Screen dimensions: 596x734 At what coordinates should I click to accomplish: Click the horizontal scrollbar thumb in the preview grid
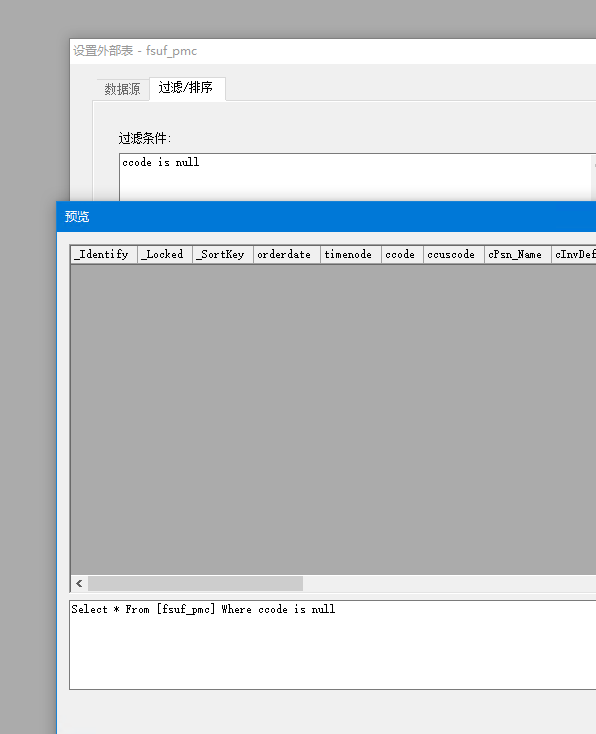[195, 583]
